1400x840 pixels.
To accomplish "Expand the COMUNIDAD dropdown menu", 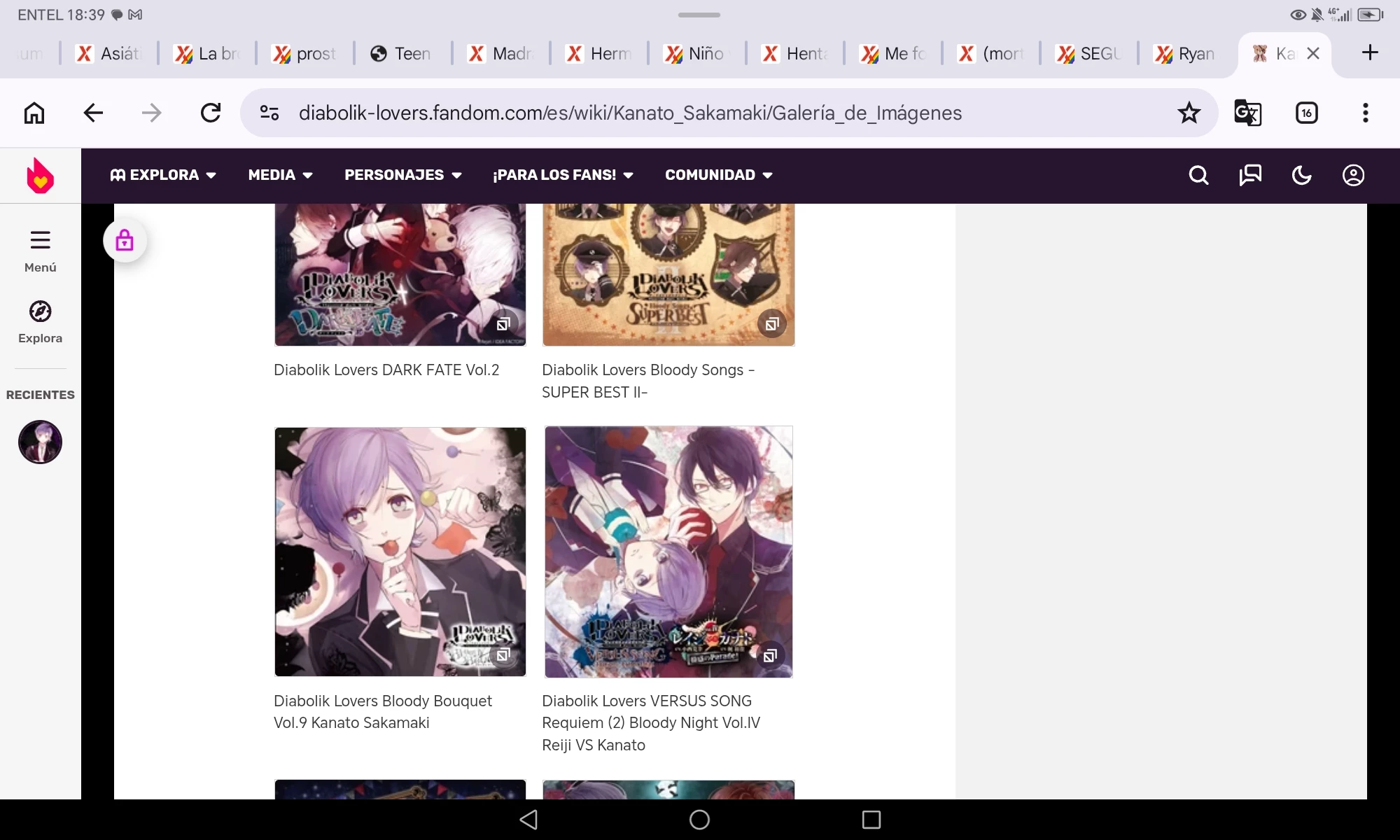I will point(718,175).
